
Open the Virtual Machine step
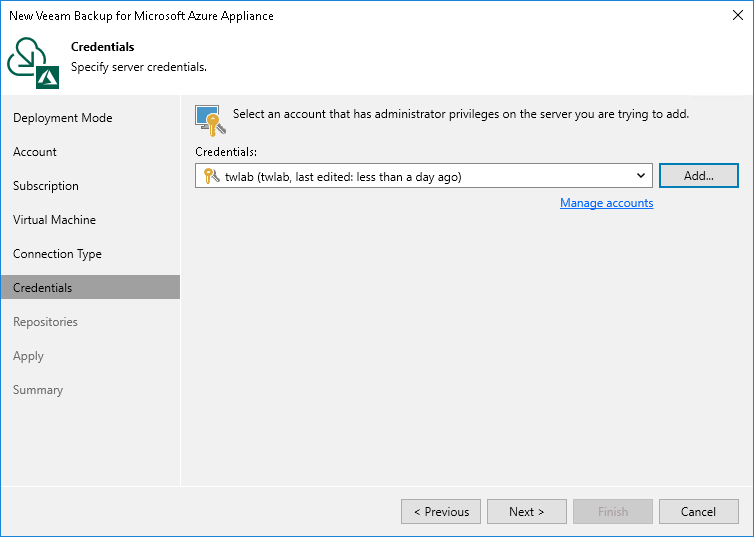point(55,220)
